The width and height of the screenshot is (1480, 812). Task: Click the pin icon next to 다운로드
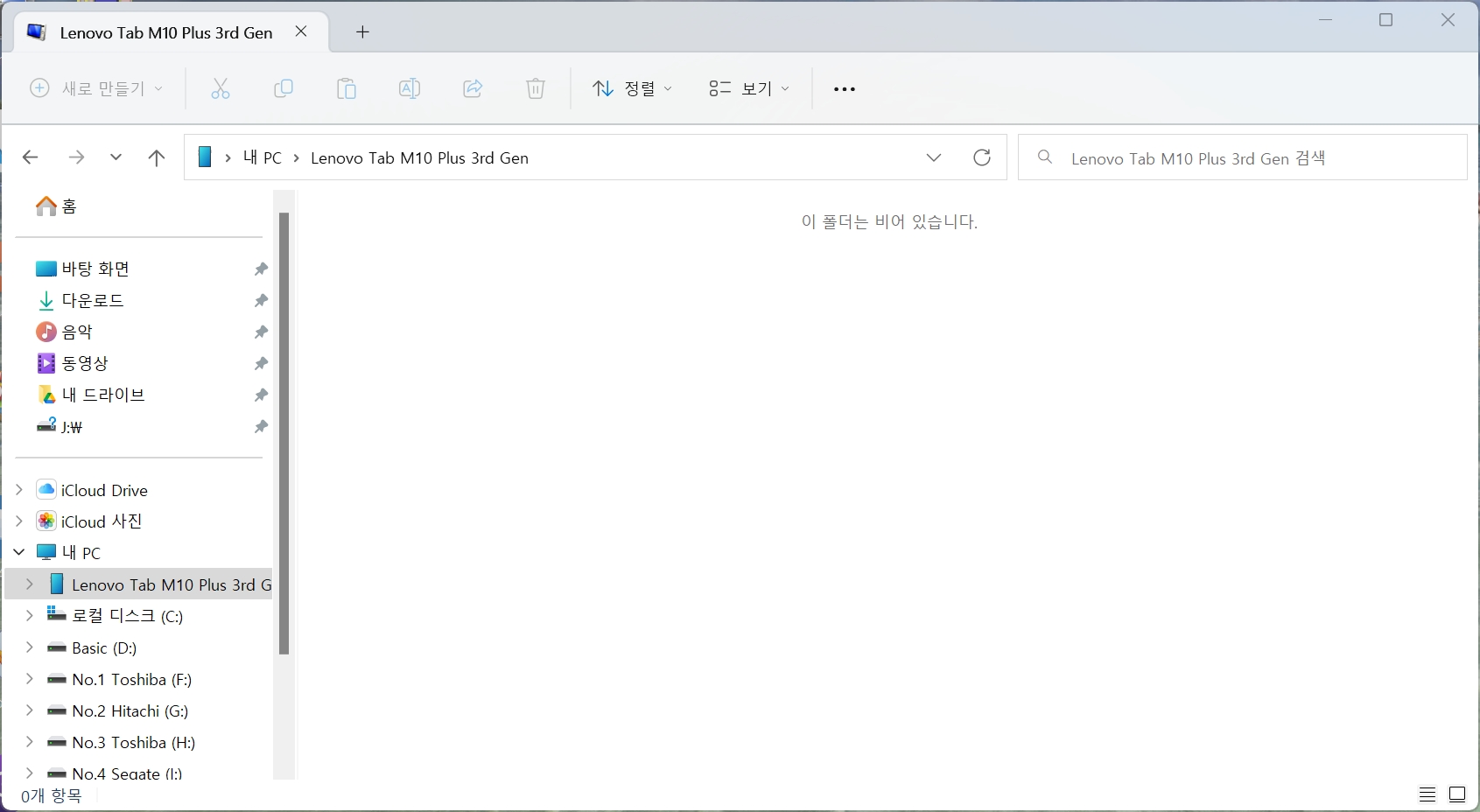point(261,300)
